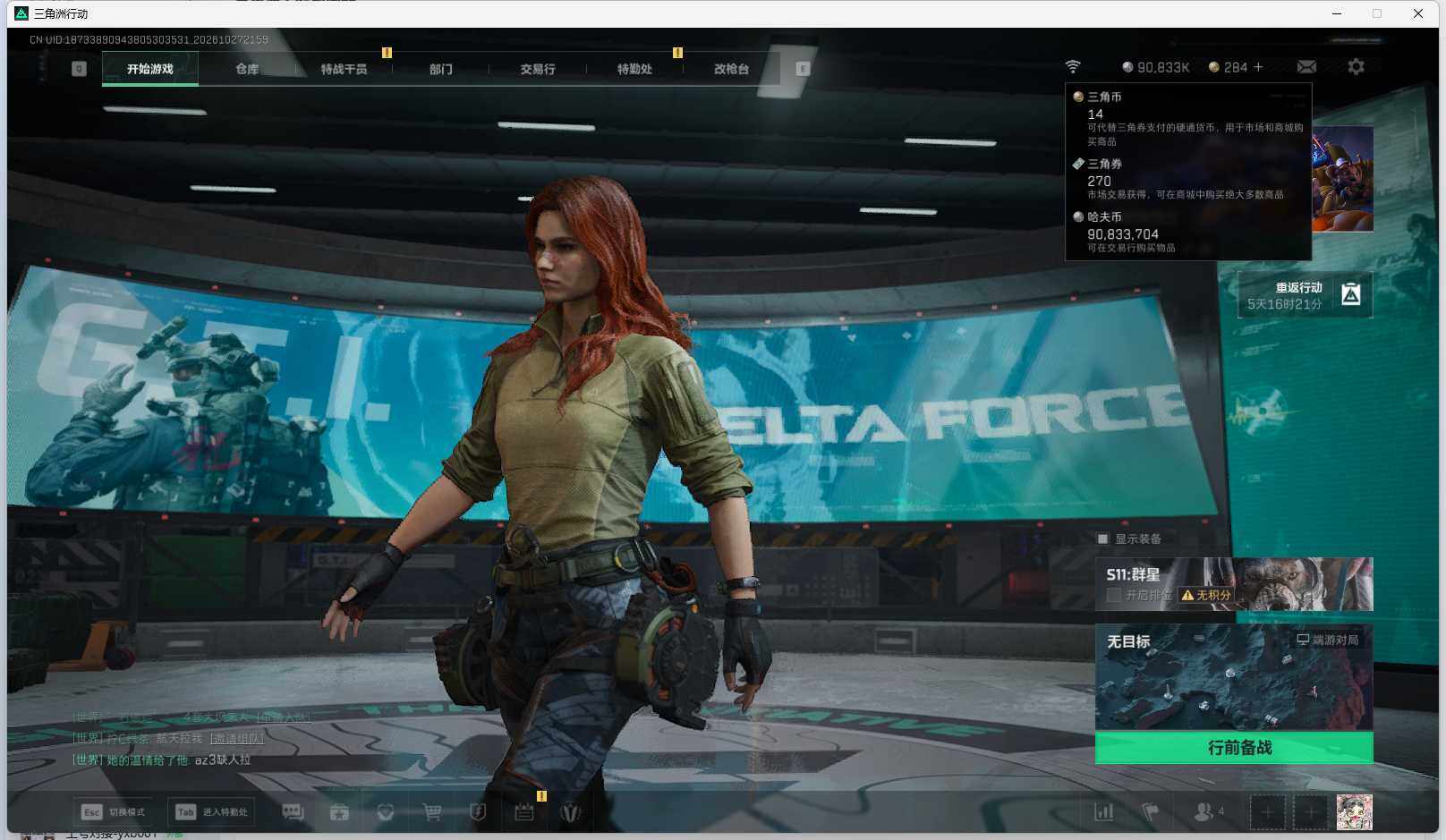Open the 特勤处 tab
Viewport: 1446px width, 840px height.
[x=634, y=69]
